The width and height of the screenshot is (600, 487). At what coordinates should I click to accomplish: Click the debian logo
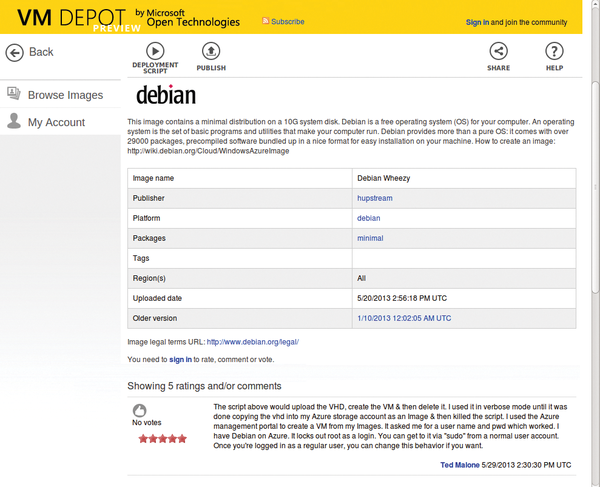pos(166,94)
